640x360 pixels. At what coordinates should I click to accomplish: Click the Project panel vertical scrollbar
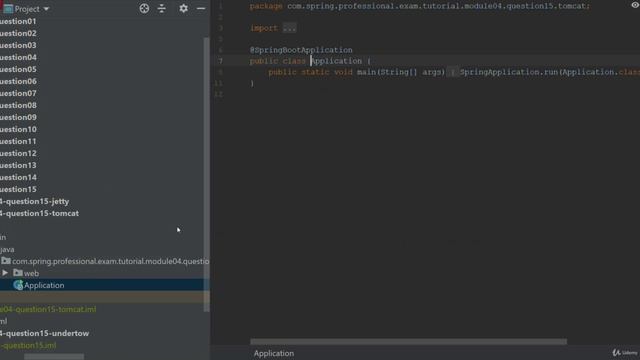click(x=207, y=174)
